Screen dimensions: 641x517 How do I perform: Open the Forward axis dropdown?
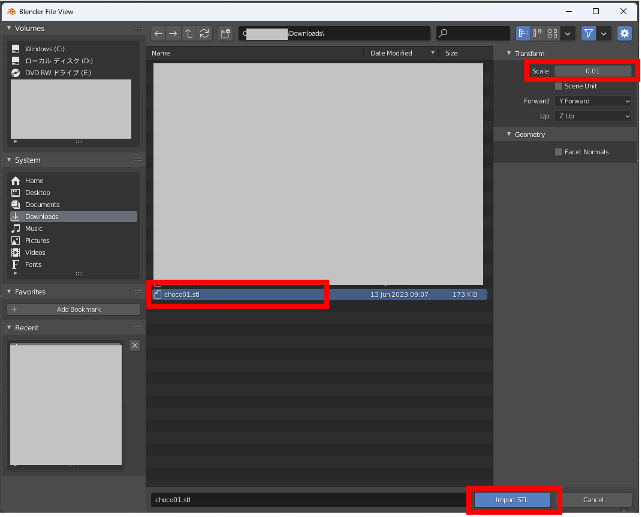point(593,101)
